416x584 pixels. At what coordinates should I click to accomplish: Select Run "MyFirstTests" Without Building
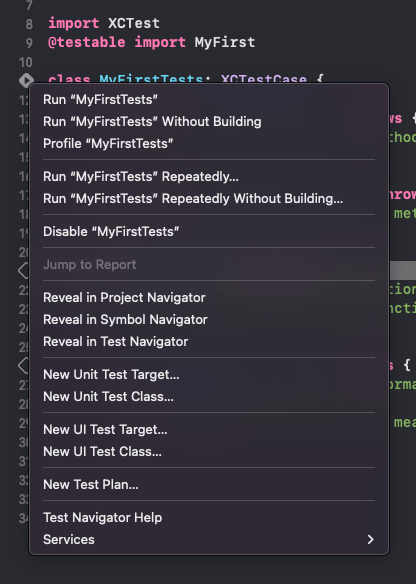coord(209,122)
